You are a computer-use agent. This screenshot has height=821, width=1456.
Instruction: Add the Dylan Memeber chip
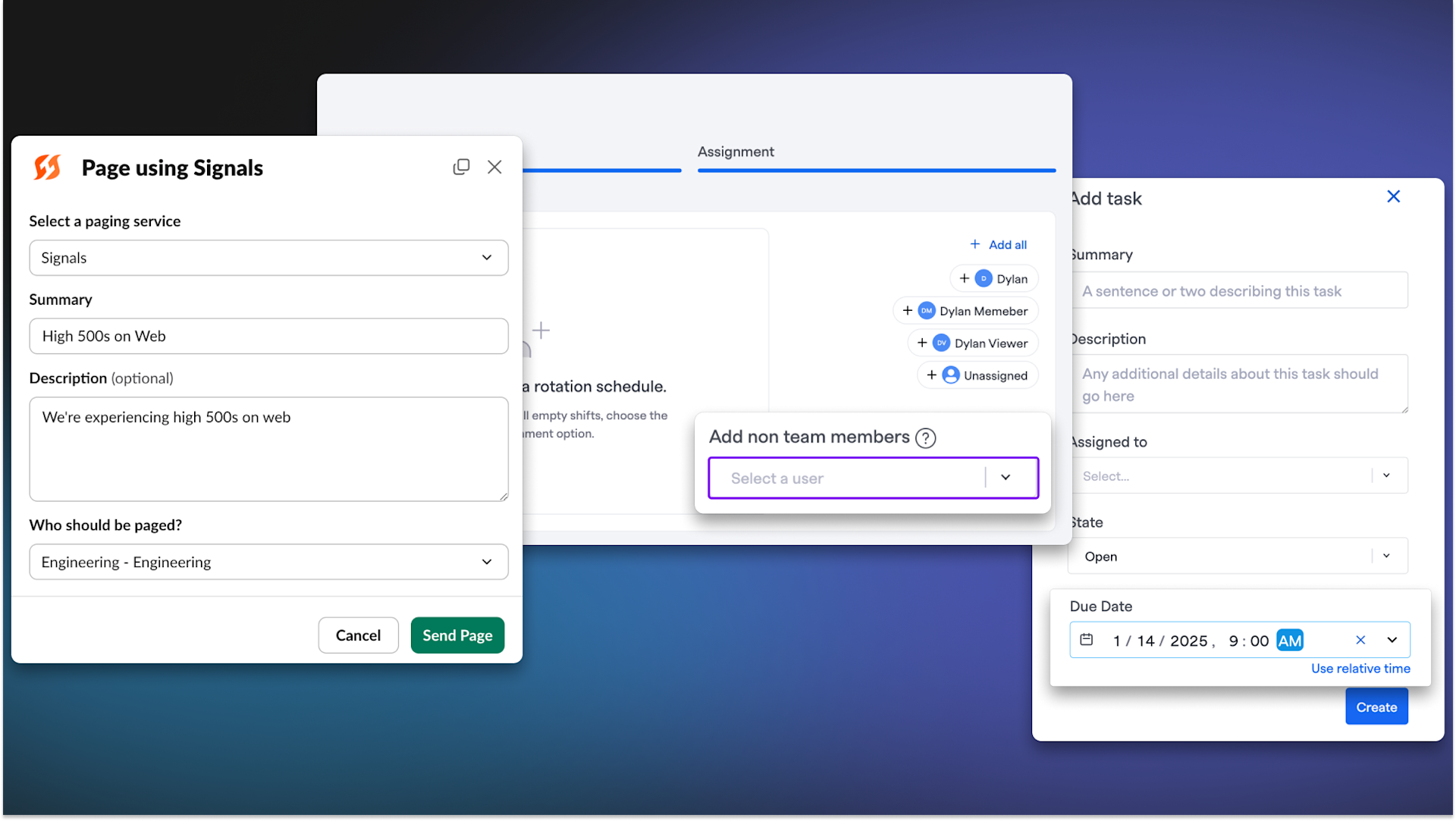point(965,311)
